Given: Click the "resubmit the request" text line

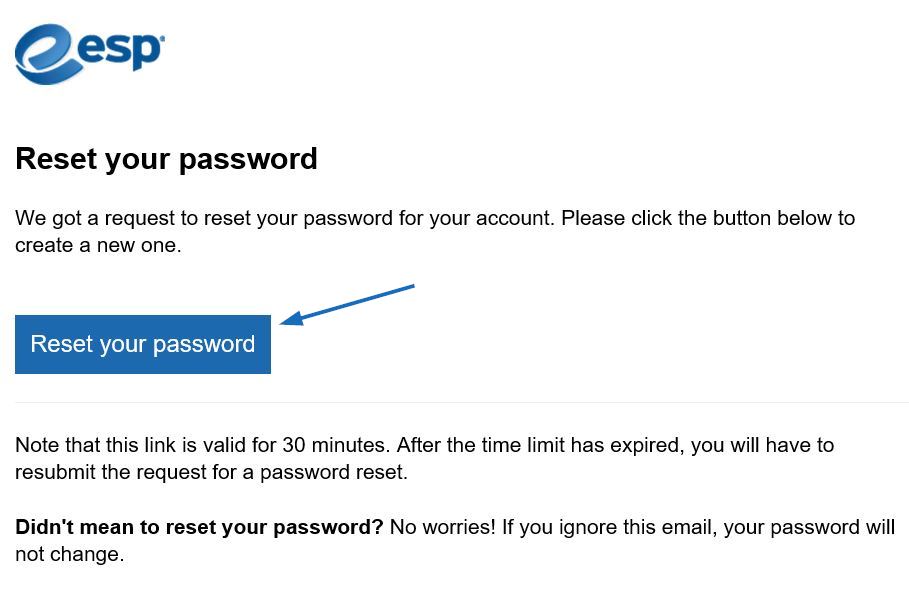Looking at the screenshot, I should coord(212,472).
